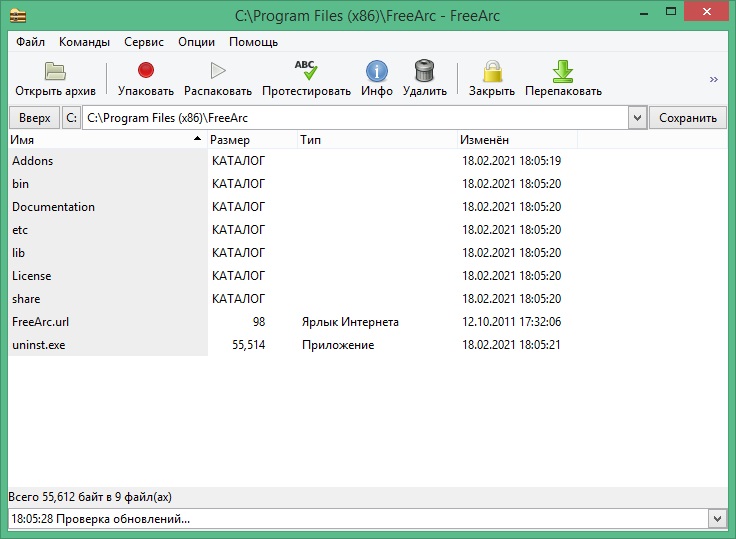
Task: Open the Сервис menu
Action: (x=144, y=42)
